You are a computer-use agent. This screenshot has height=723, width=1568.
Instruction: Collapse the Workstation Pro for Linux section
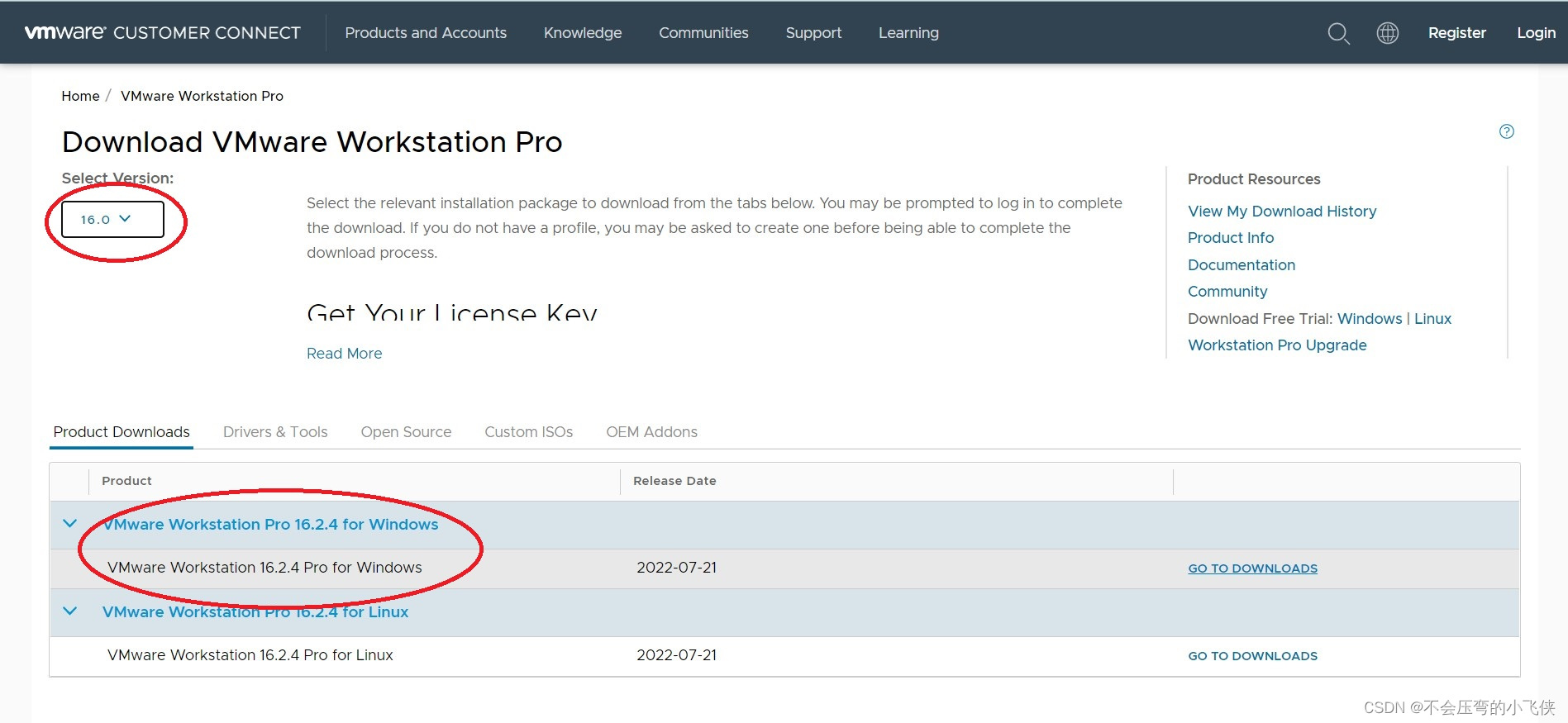coord(70,611)
